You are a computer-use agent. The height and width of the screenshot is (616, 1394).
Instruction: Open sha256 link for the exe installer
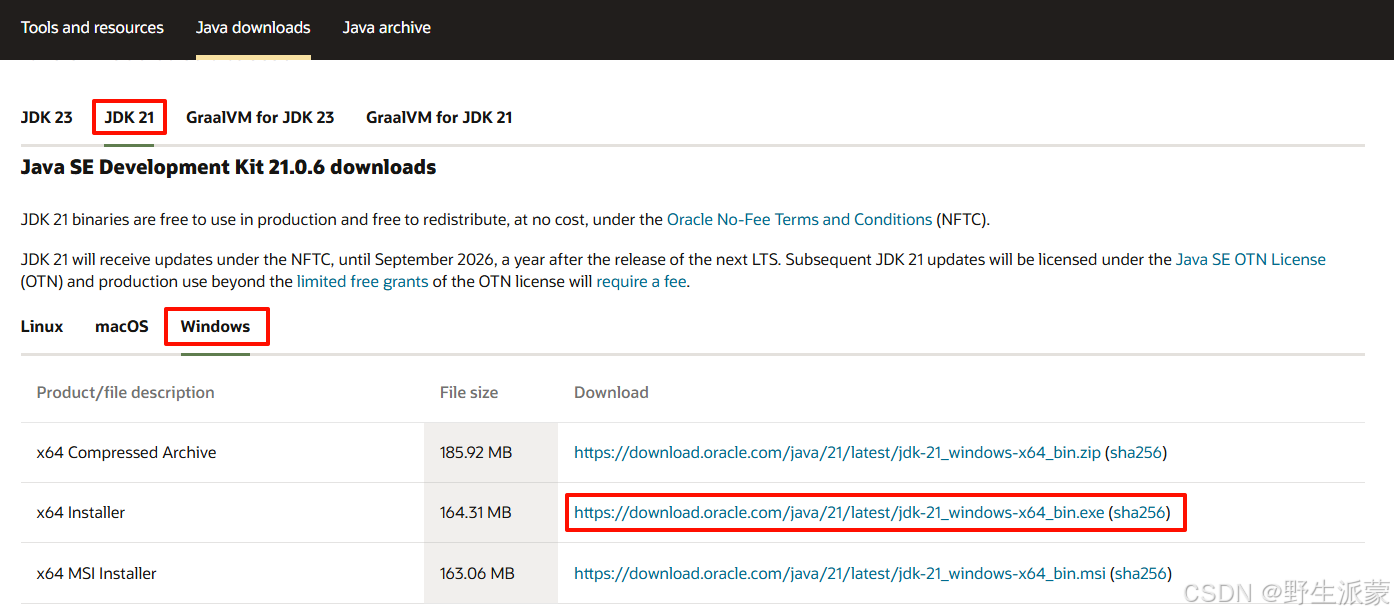point(1140,512)
